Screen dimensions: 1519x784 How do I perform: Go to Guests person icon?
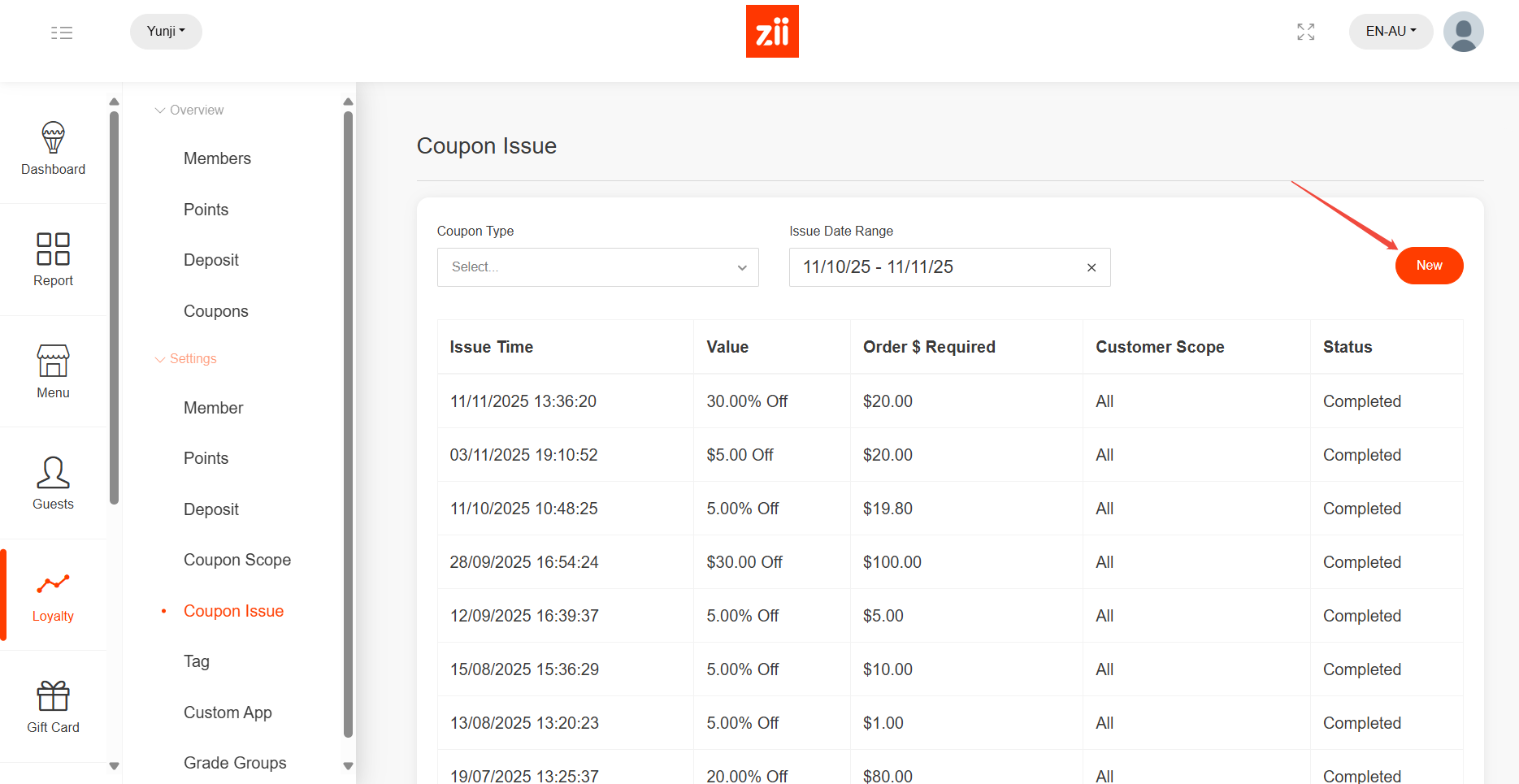point(53,472)
